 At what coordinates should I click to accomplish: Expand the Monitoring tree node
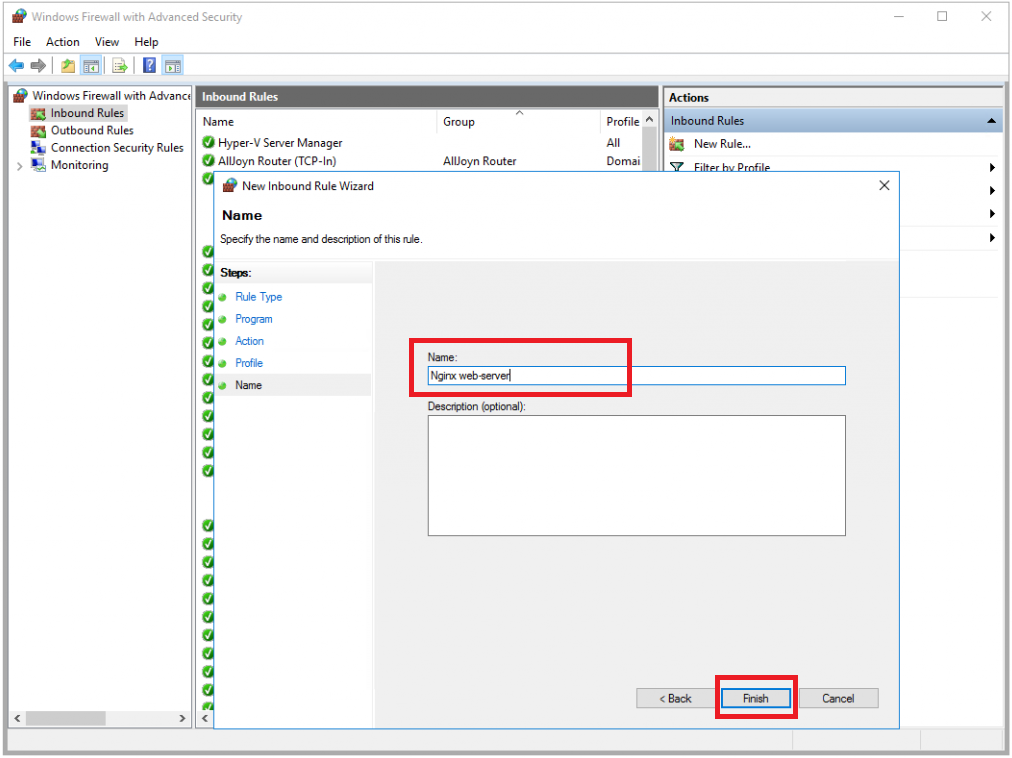(x=19, y=166)
